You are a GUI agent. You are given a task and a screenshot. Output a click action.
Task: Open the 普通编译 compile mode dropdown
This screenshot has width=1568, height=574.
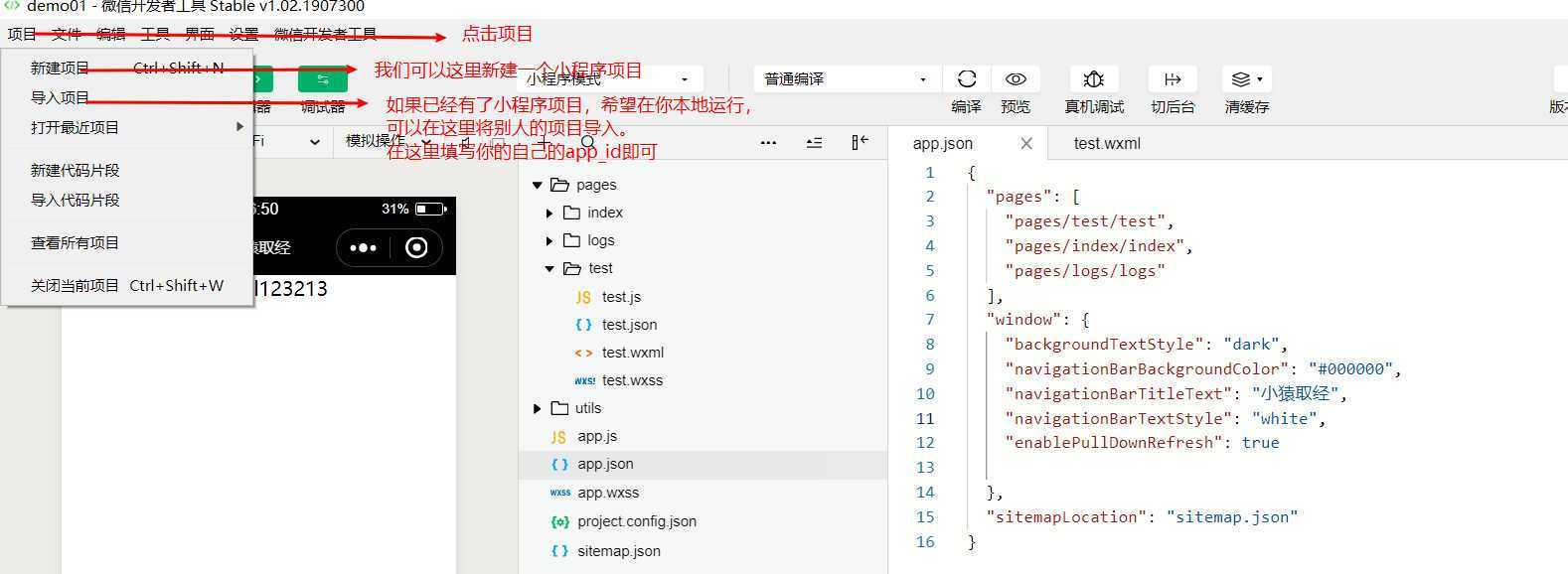tap(846, 78)
